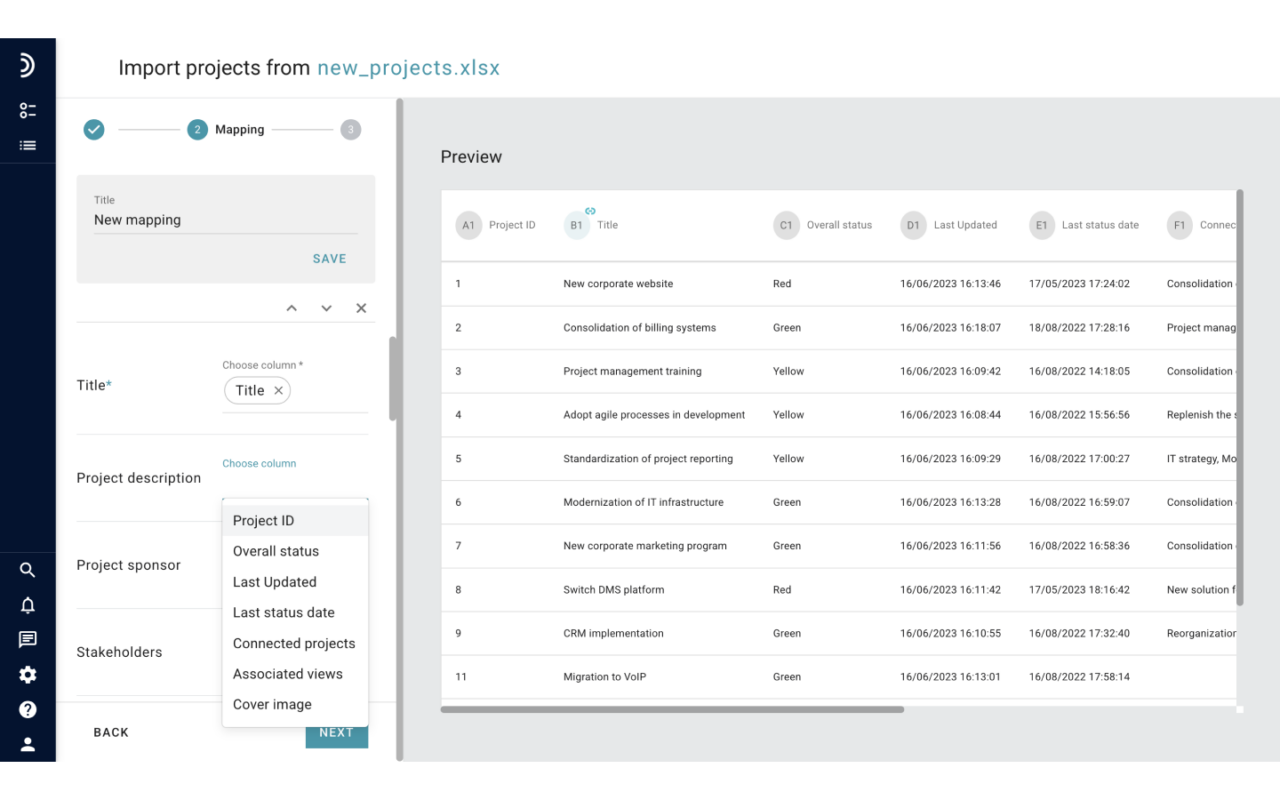1280x800 pixels.
Task: Select Overall status from the column list
Action: coord(275,551)
